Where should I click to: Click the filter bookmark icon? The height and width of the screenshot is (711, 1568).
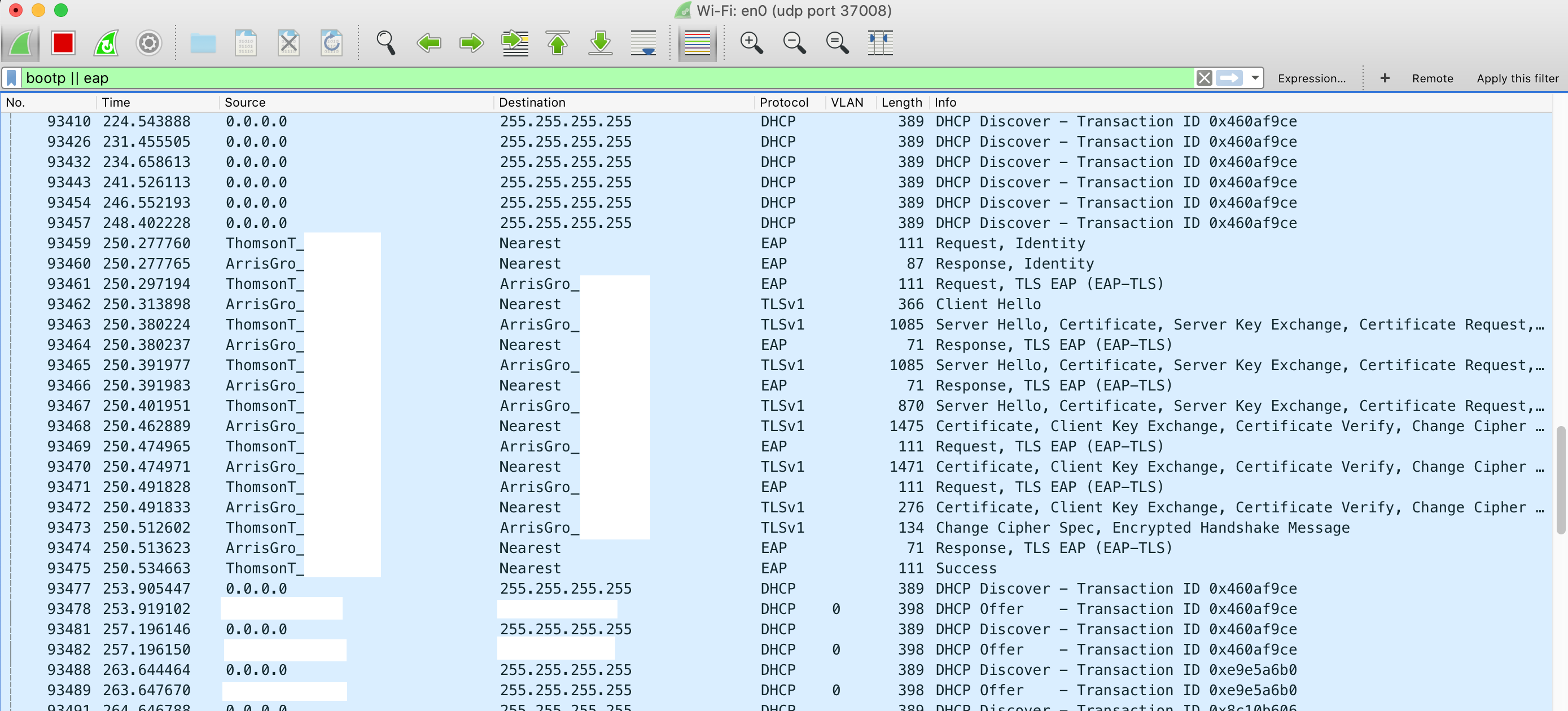(x=11, y=78)
